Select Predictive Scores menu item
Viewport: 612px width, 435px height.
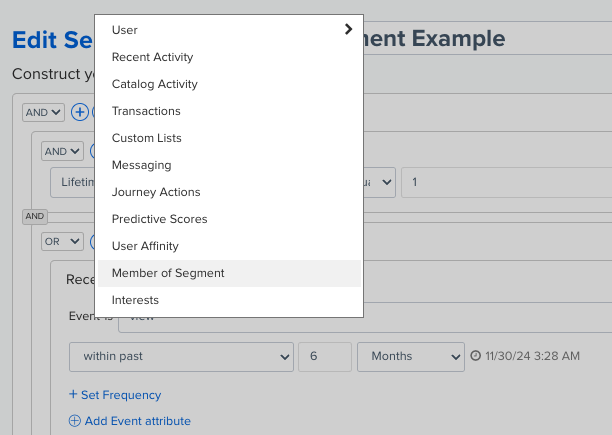click(x=229, y=219)
